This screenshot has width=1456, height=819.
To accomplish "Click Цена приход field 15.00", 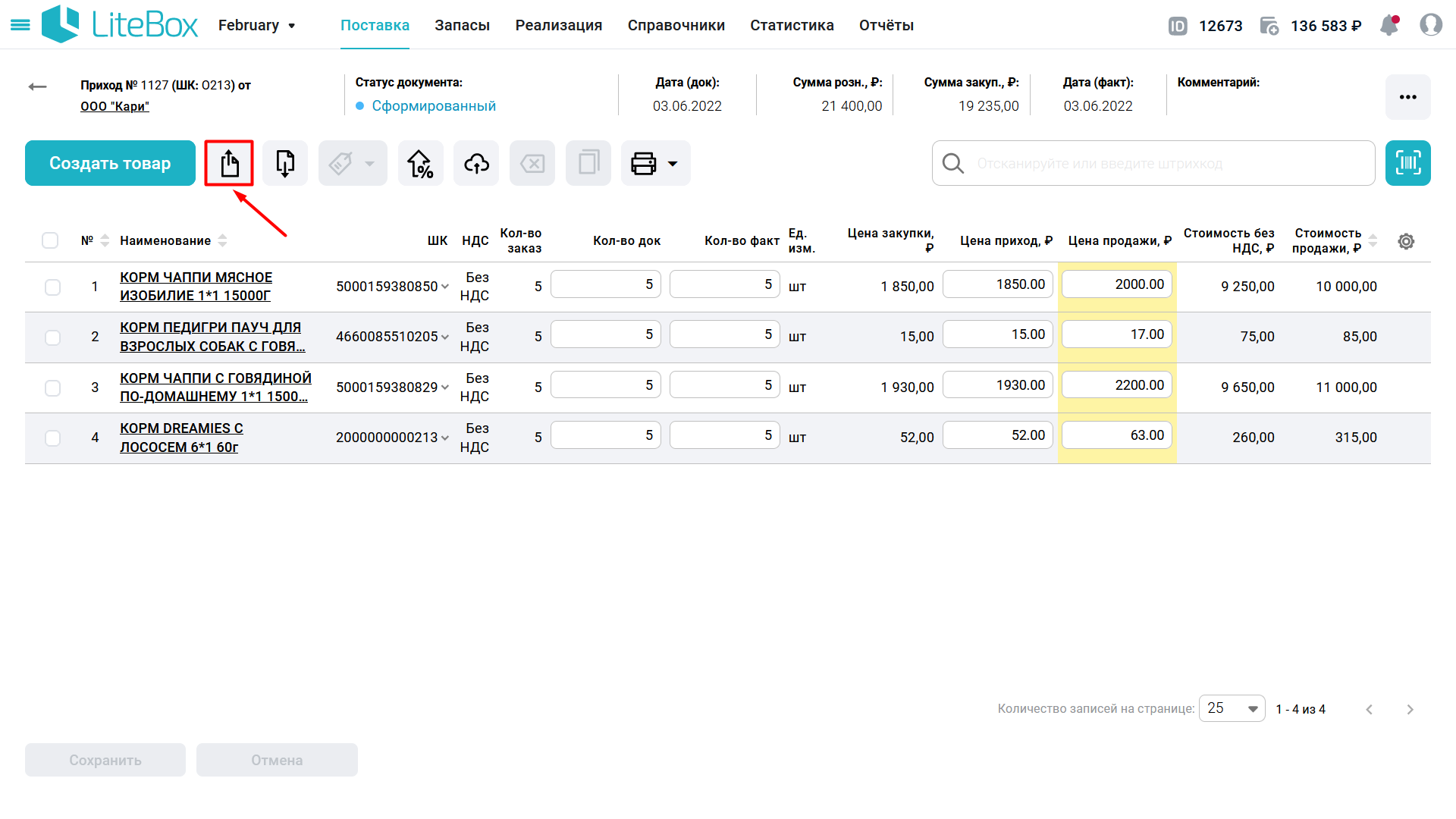I will 998,334.
